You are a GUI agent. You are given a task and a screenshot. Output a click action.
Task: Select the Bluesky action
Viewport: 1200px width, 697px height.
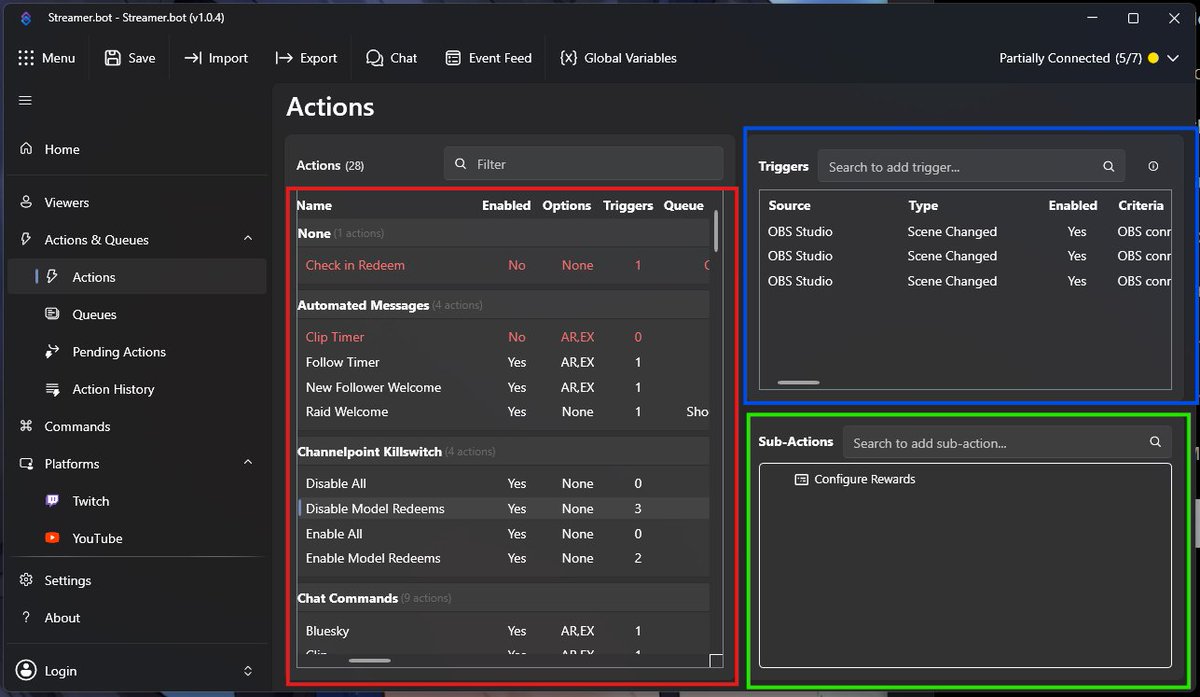[503, 631]
